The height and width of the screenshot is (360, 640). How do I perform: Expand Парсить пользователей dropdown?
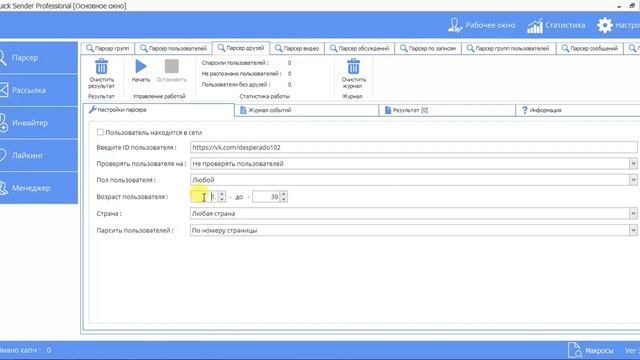point(633,230)
